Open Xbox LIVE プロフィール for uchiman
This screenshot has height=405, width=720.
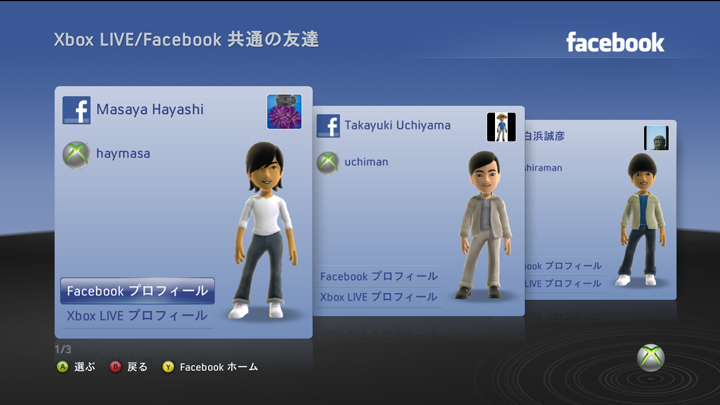click(378, 297)
